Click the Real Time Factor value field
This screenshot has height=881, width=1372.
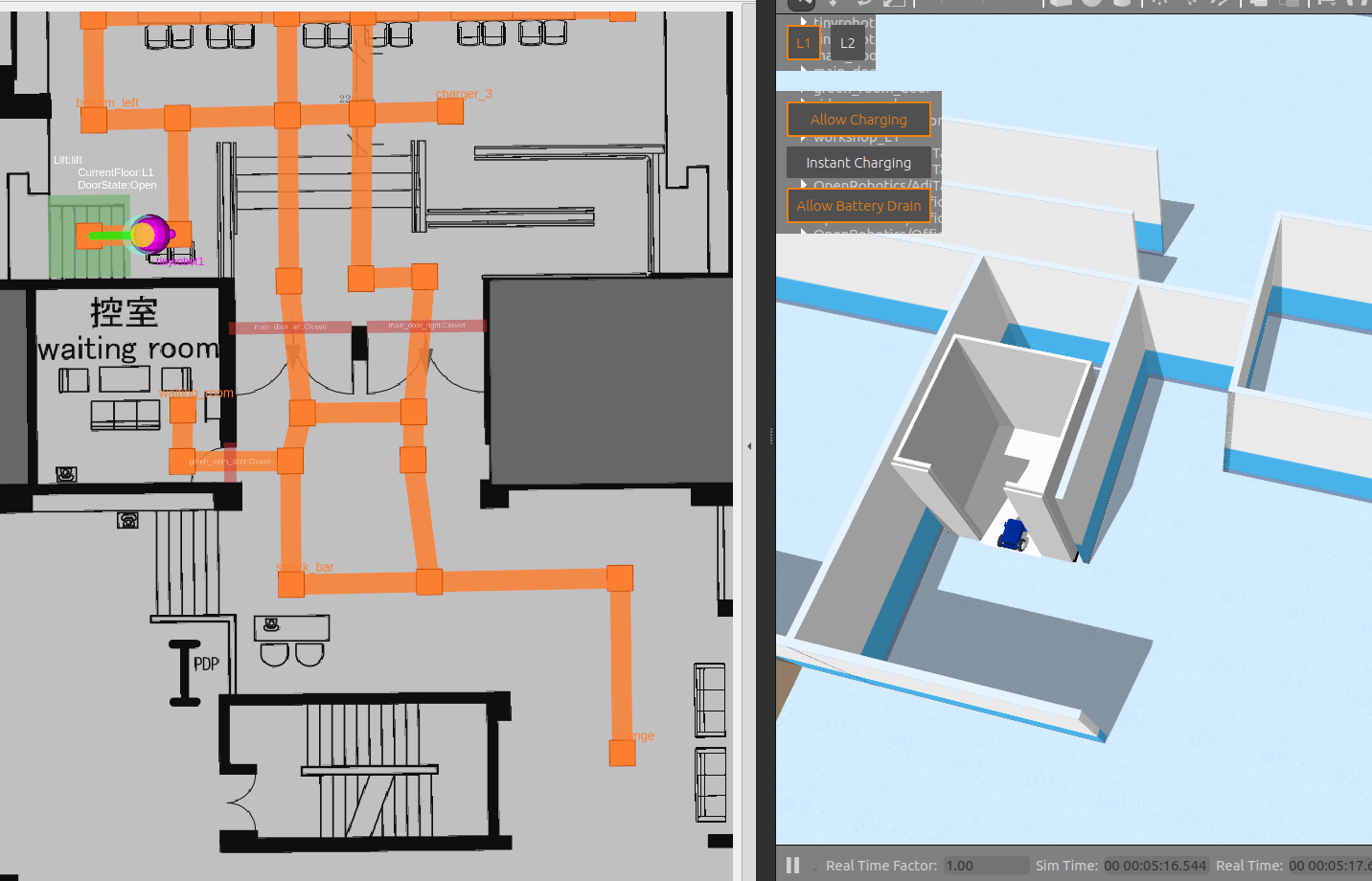(987, 866)
